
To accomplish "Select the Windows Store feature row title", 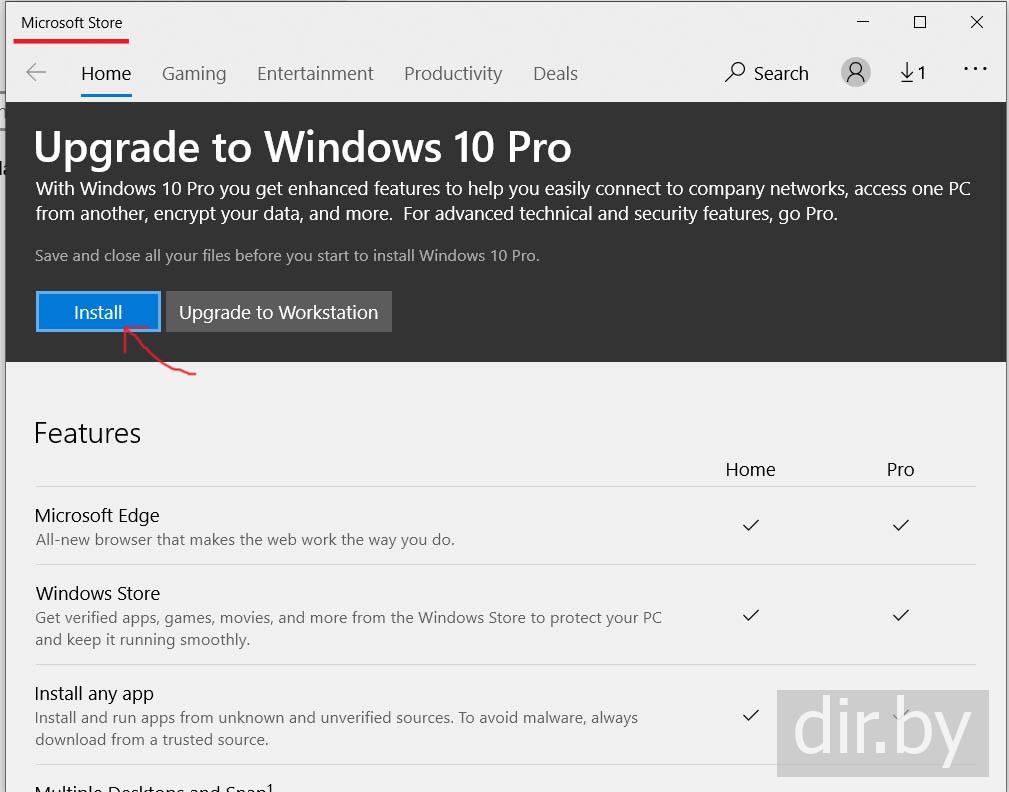I will pos(98,593).
